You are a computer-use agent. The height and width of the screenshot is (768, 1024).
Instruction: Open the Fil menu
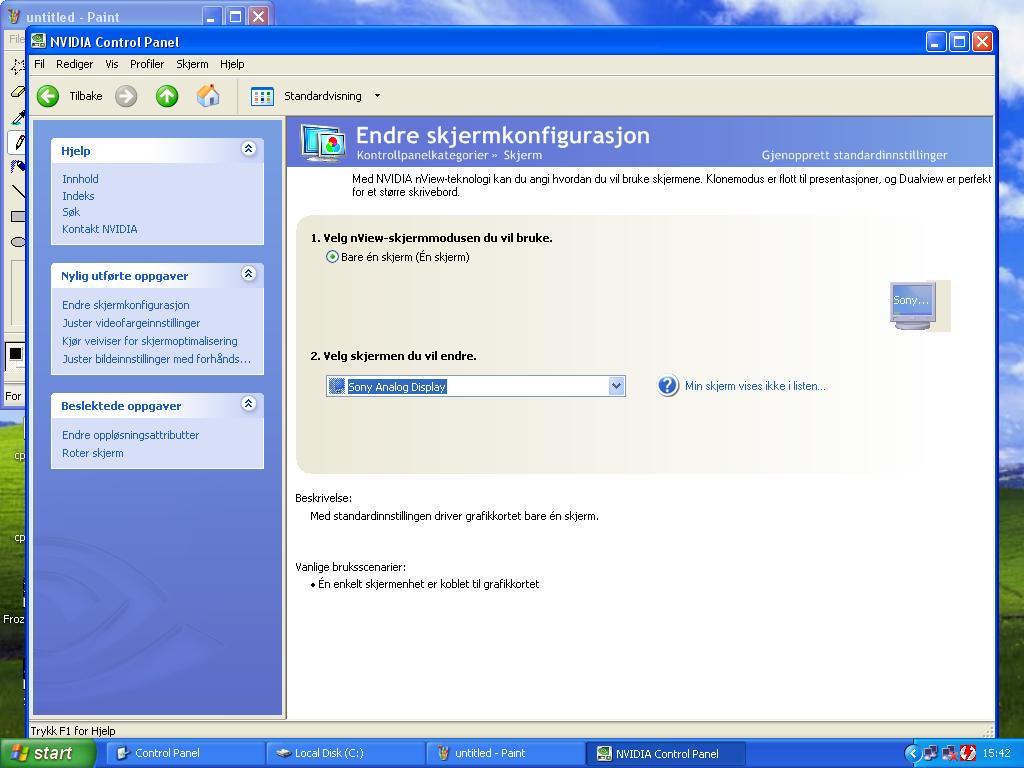pos(39,64)
